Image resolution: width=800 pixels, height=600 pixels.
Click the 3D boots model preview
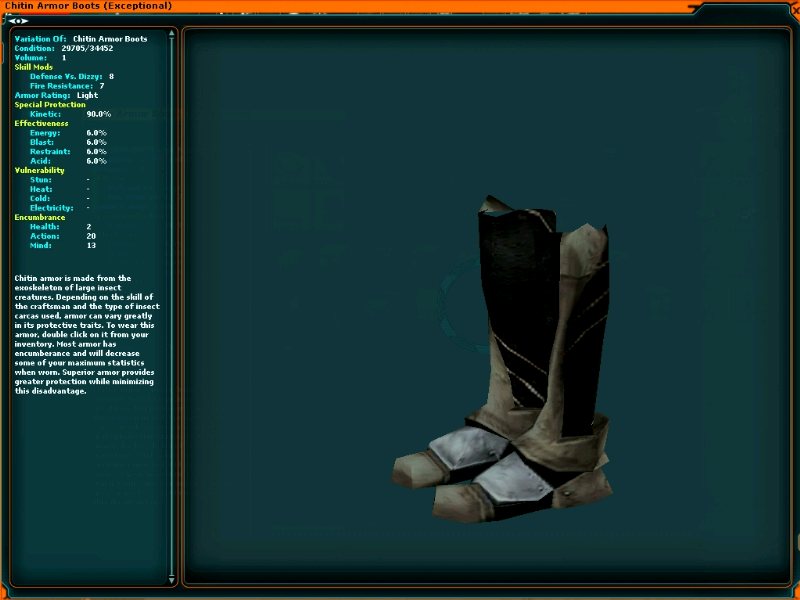[502, 359]
